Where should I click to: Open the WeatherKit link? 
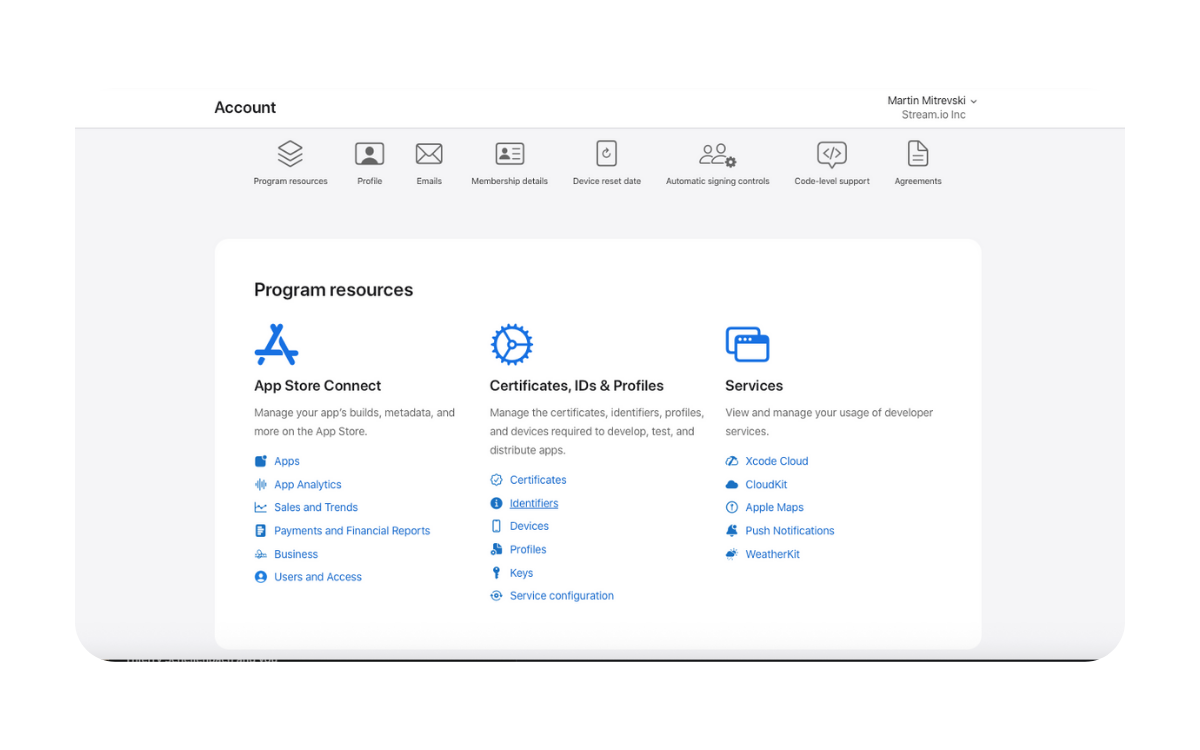coord(772,554)
